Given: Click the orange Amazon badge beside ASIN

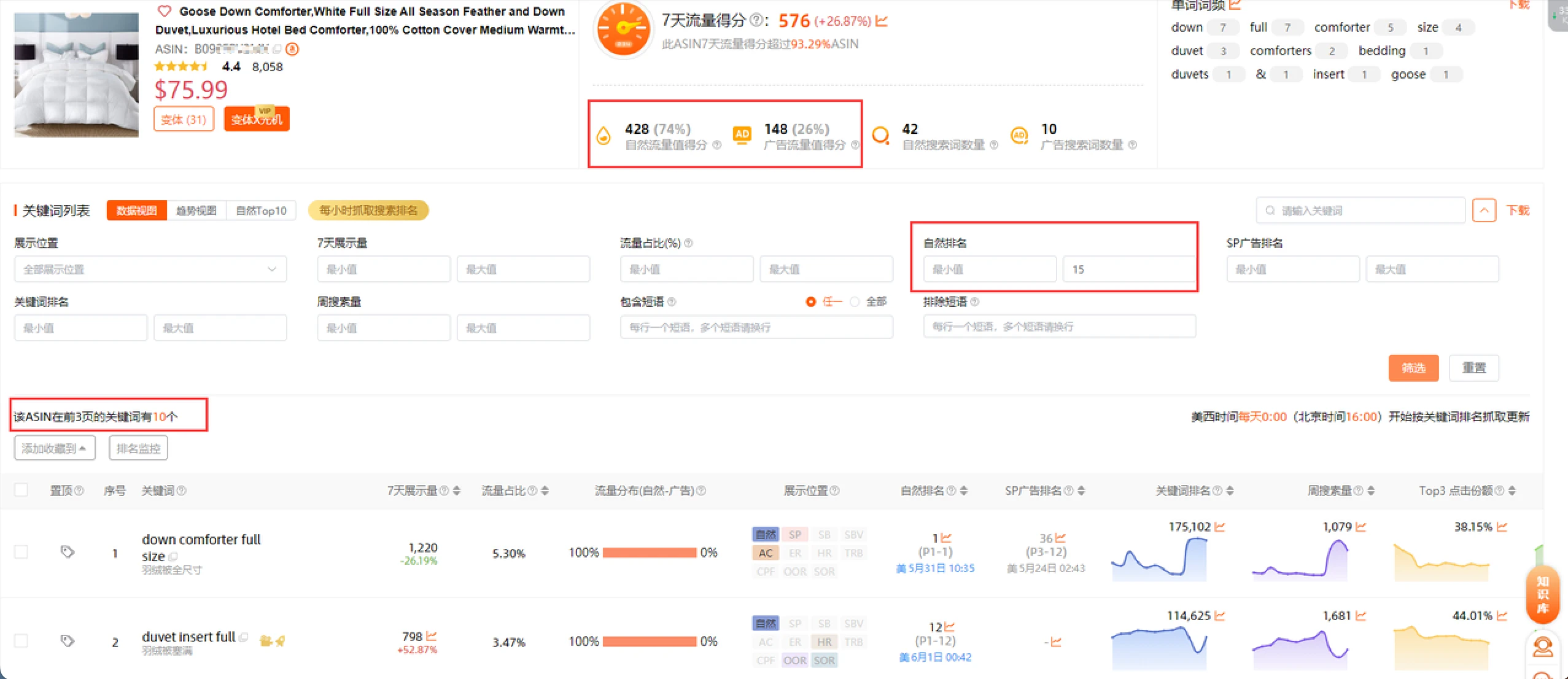Looking at the screenshot, I should (292, 49).
